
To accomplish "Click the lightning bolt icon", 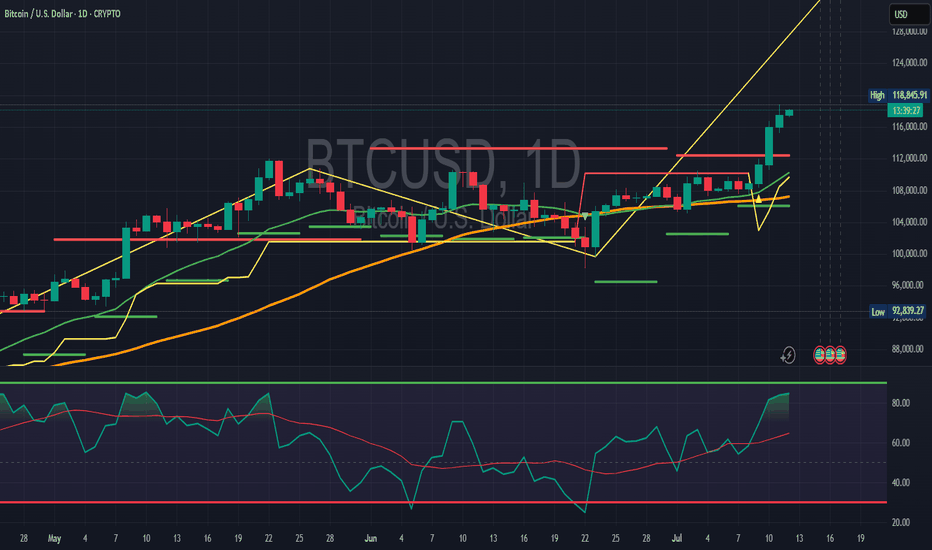I will [x=788, y=356].
